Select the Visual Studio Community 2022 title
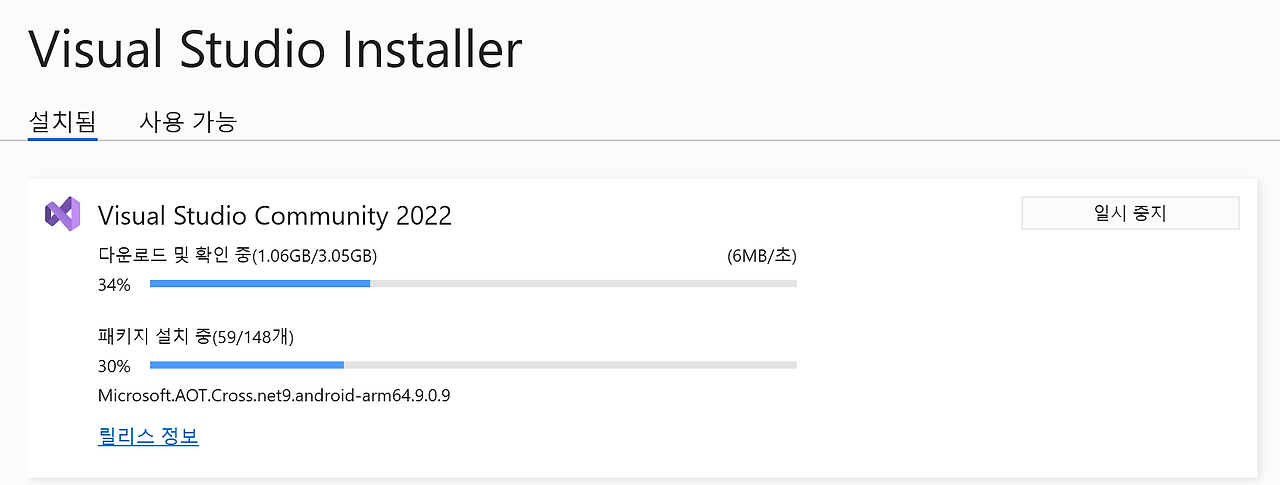This screenshot has height=485, width=1280. [x=275, y=215]
